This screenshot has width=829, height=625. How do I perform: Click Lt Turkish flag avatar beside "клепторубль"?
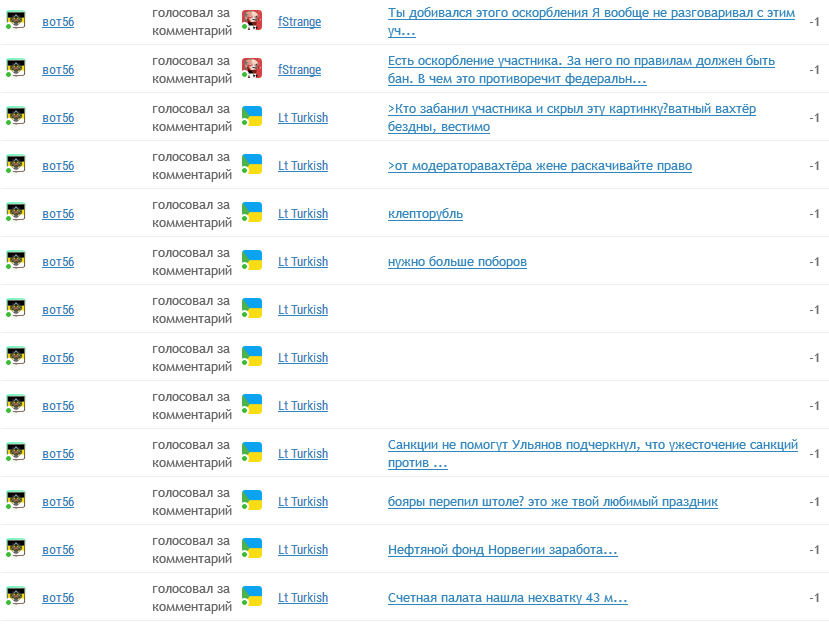(x=252, y=212)
